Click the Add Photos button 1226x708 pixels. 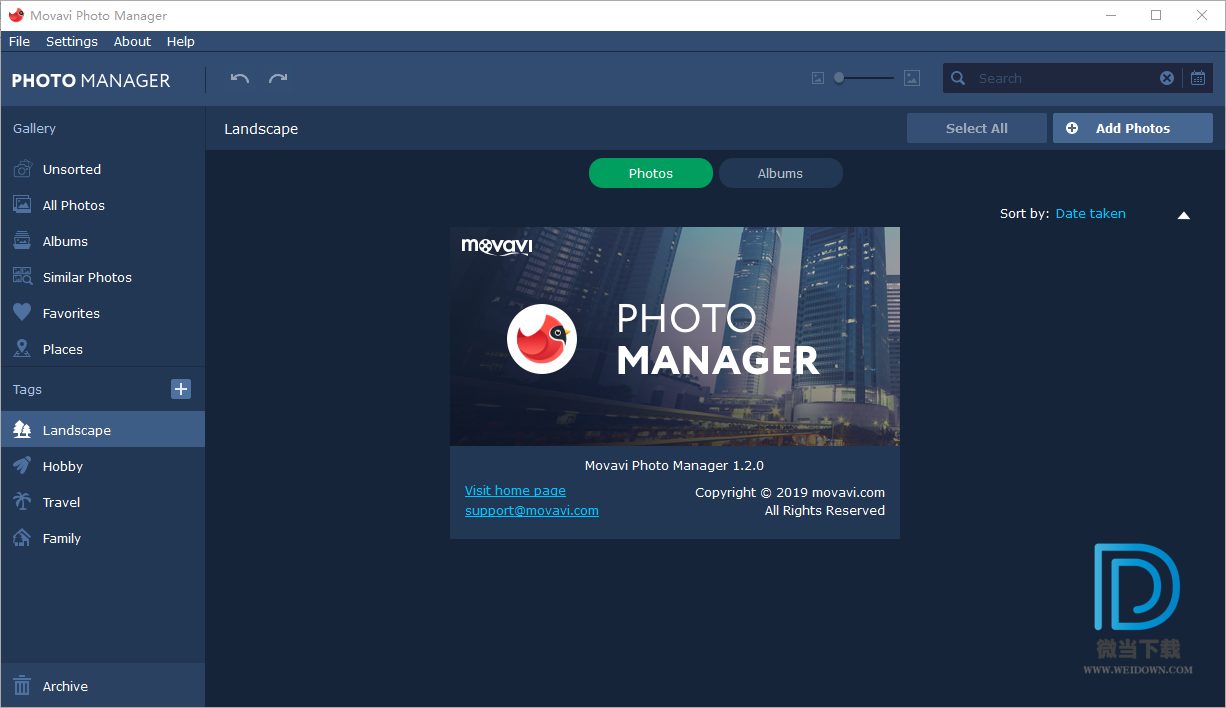(1132, 128)
